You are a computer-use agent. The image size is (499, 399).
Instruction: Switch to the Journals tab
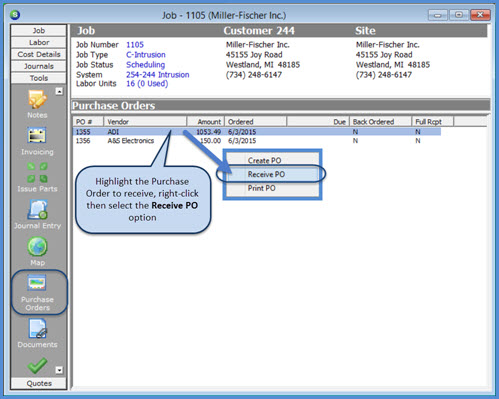[x=39, y=66]
